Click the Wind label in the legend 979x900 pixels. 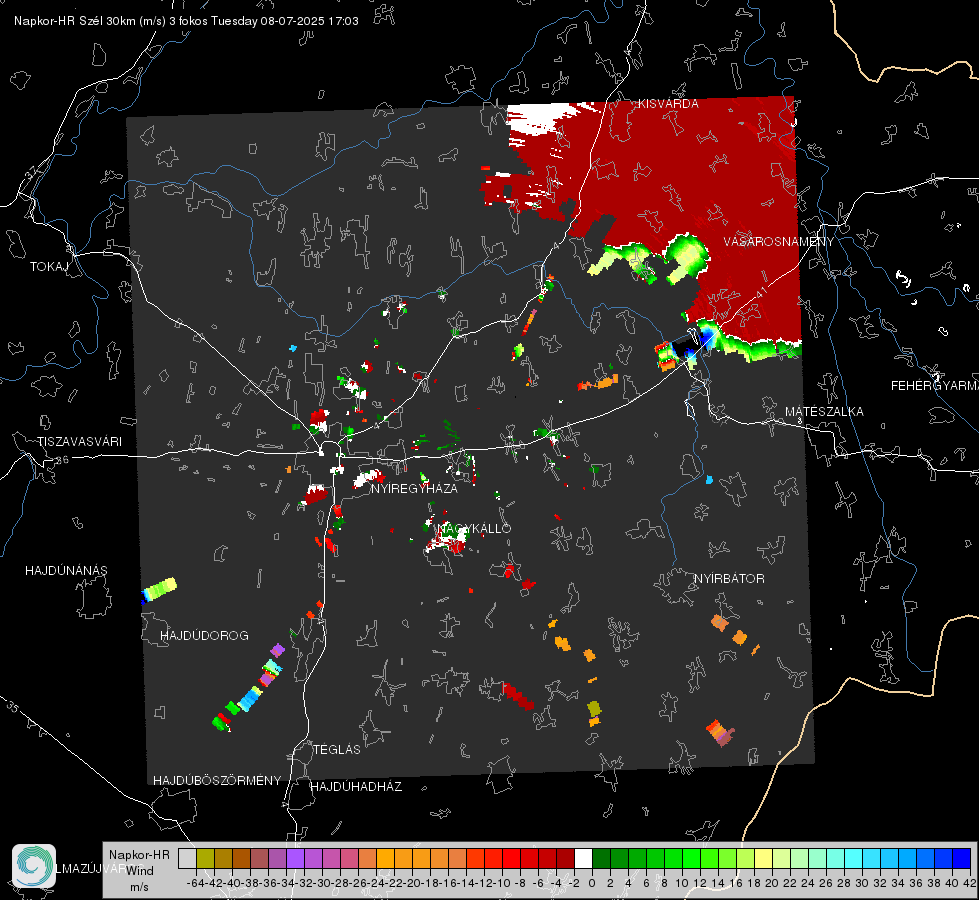[140, 871]
